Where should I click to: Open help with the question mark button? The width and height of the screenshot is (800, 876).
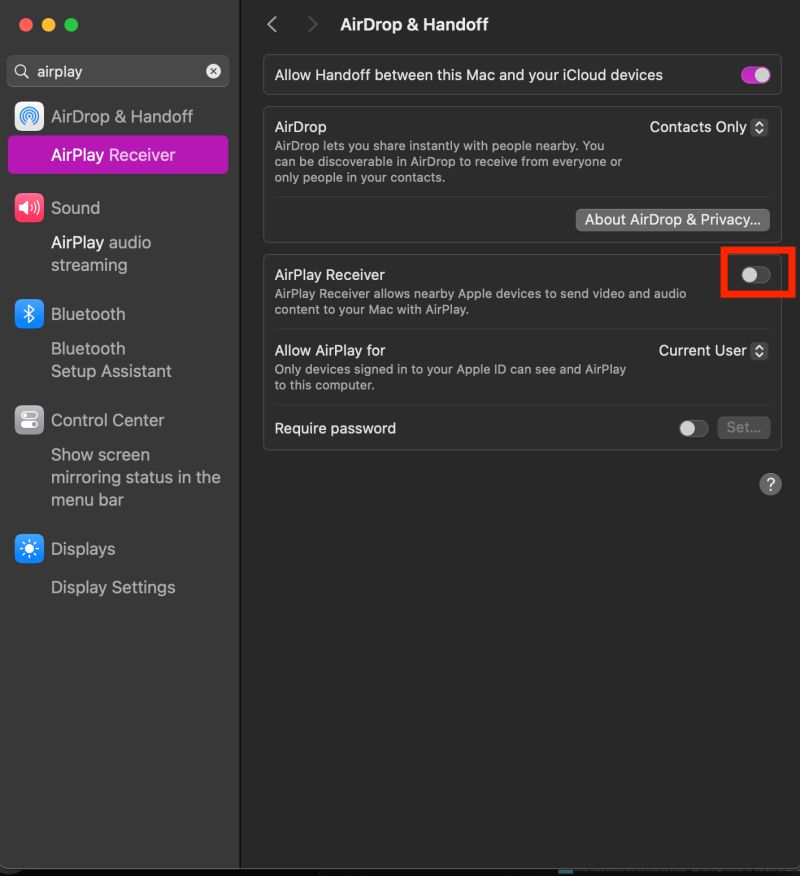pos(770,484)
